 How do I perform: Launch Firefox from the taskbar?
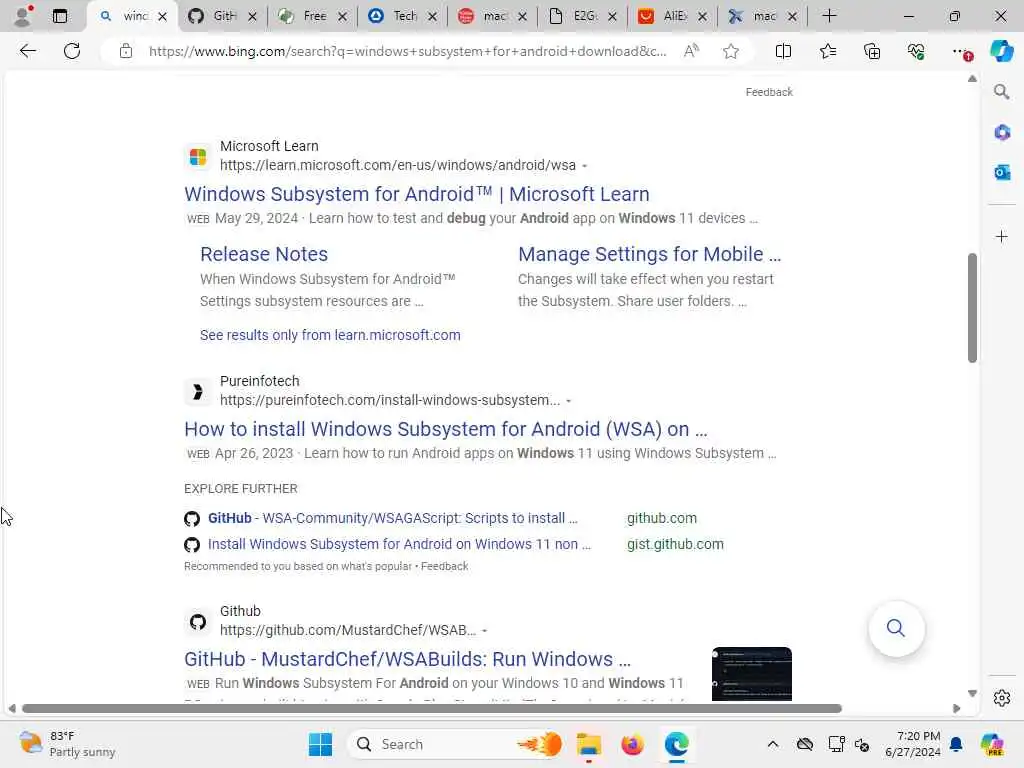(632, 744)
